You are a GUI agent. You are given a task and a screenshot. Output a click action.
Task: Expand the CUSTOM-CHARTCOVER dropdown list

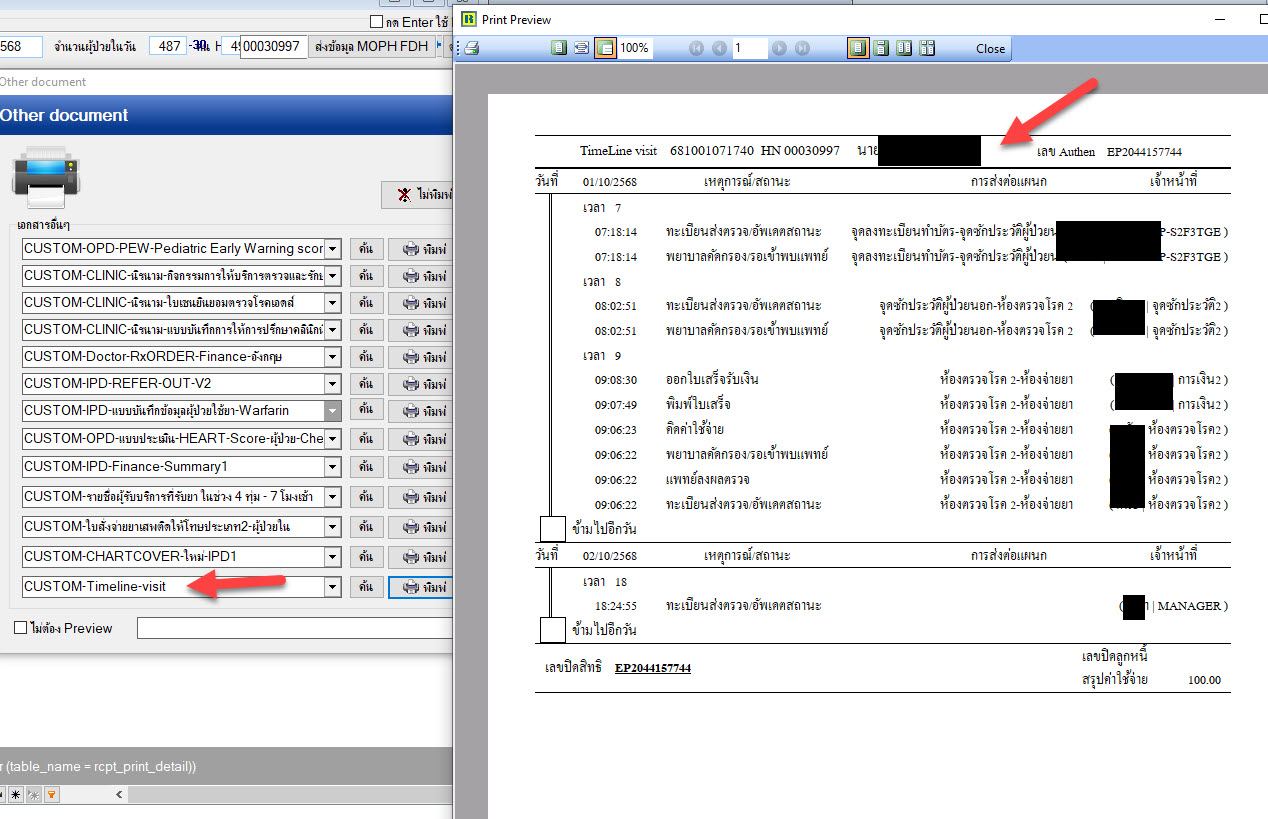tap(332, 556)
